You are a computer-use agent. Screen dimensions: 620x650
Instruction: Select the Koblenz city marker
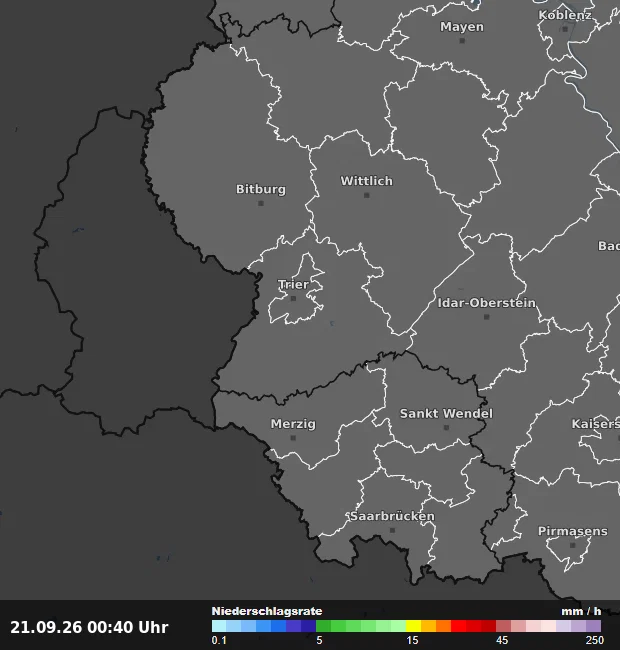[x=565, y=29]
